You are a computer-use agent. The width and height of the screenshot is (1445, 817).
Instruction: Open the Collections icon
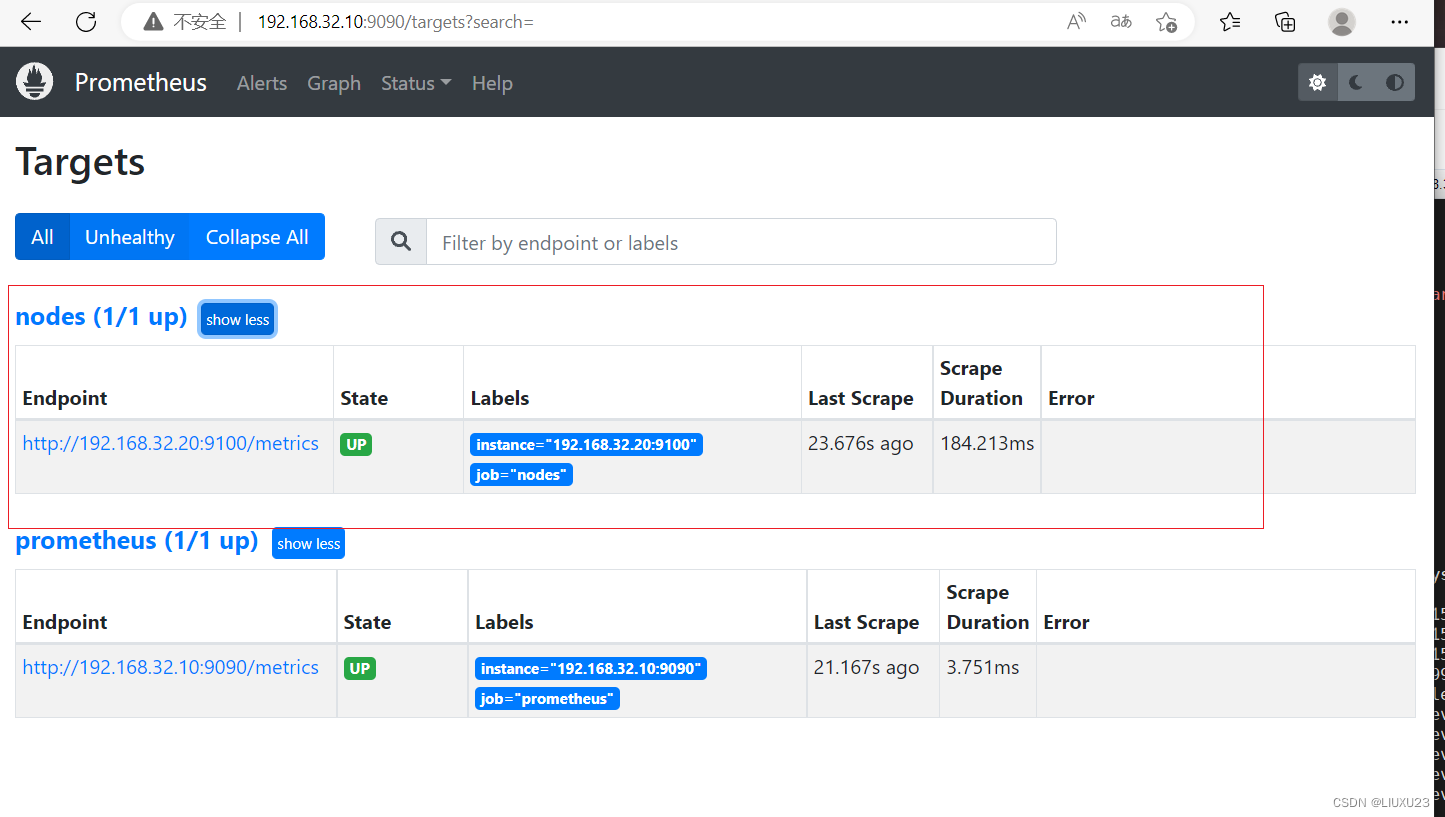point(1285,22)
